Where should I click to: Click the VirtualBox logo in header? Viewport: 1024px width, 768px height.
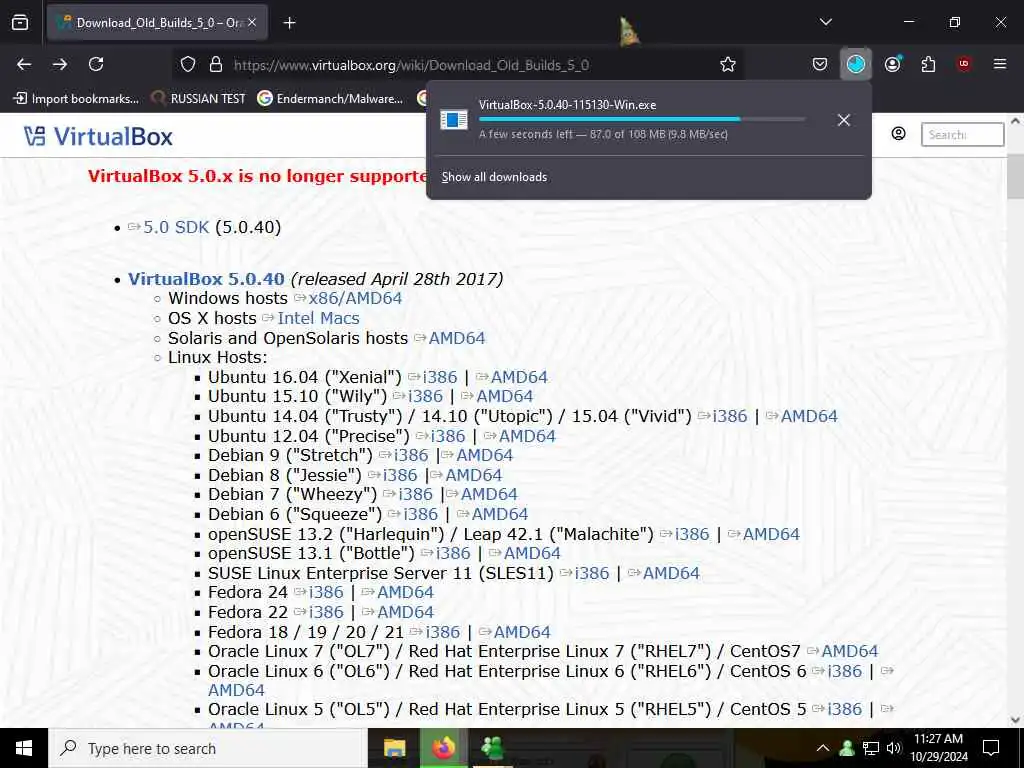[x=98, y=136]
